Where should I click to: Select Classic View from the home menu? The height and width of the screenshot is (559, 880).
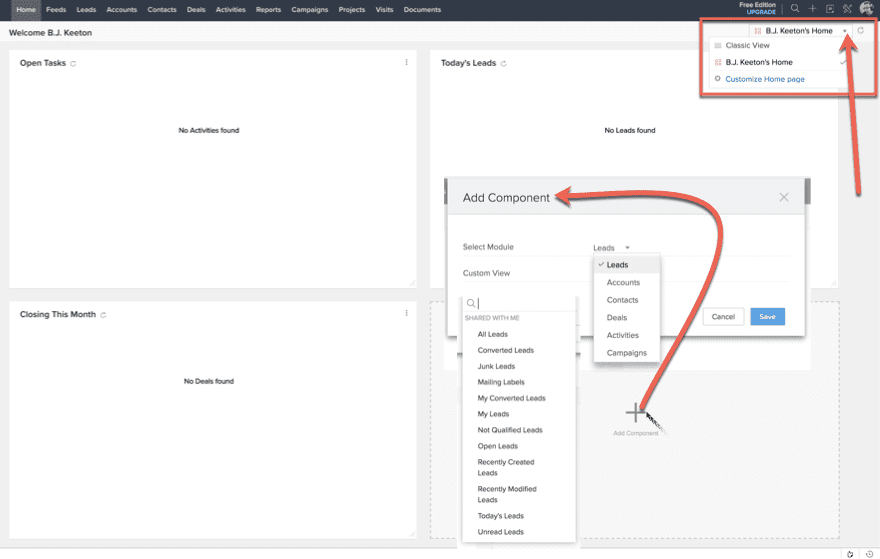click(747, 45)
